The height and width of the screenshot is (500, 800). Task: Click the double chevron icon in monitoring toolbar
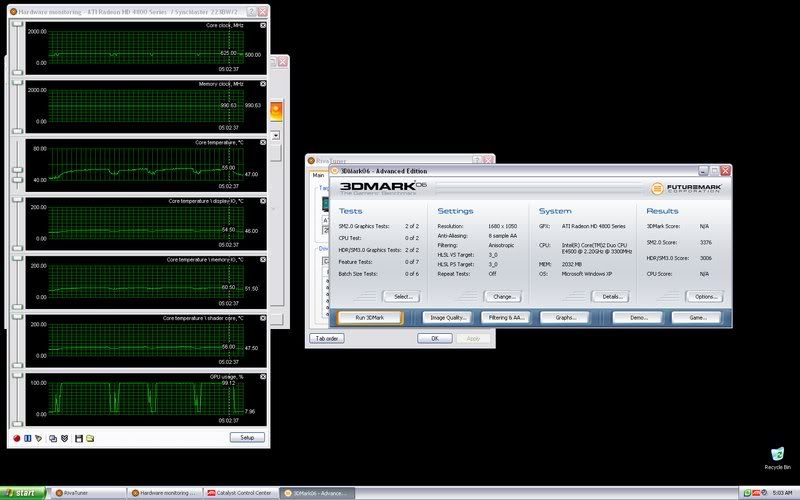64,438
